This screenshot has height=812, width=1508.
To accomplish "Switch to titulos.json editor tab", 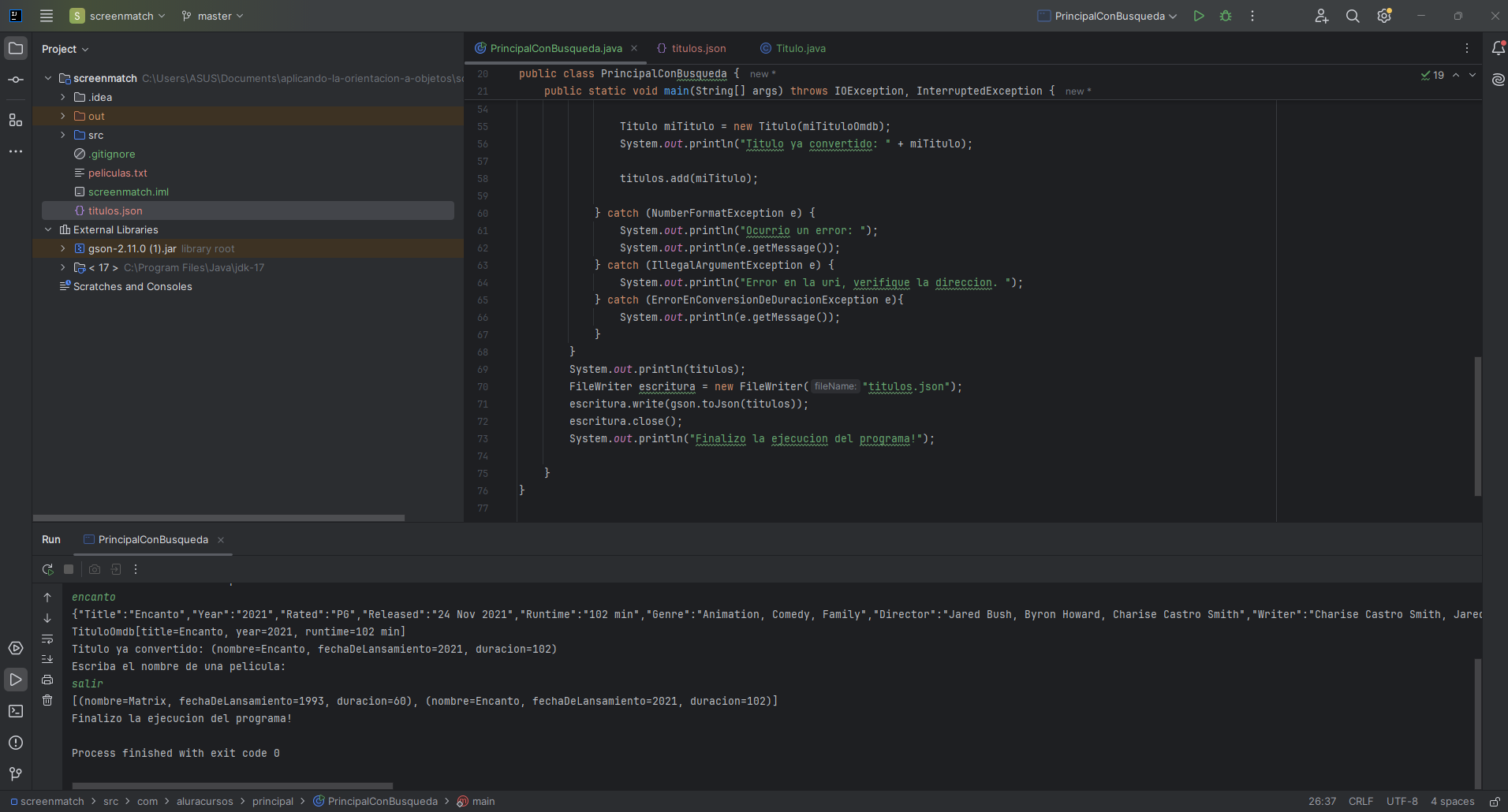I will pyautogui.click(x=692, y=48).
